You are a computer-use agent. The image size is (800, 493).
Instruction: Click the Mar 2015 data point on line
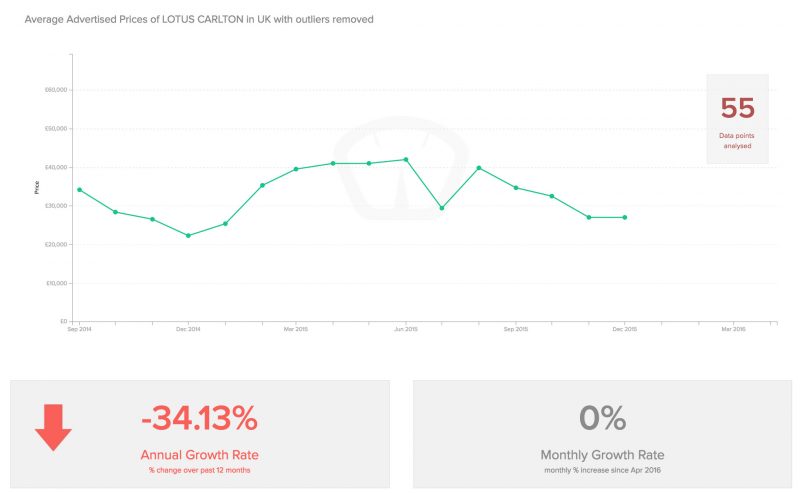coord(296,169)
